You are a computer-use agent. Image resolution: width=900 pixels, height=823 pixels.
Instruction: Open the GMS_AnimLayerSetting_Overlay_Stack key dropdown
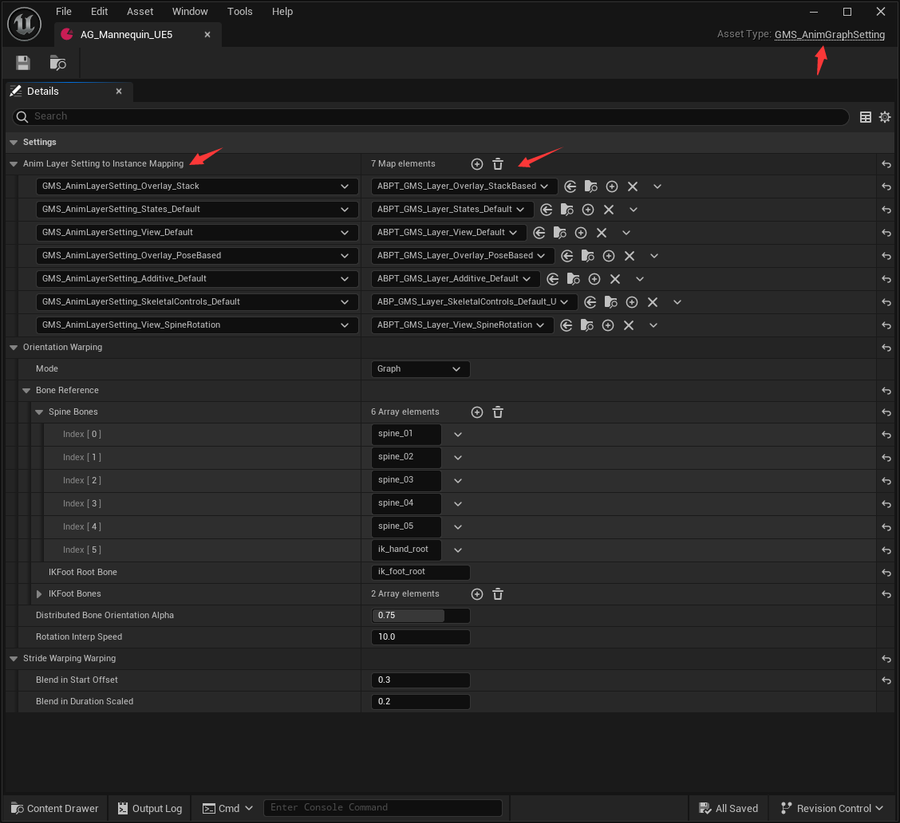tap(197, 187)
